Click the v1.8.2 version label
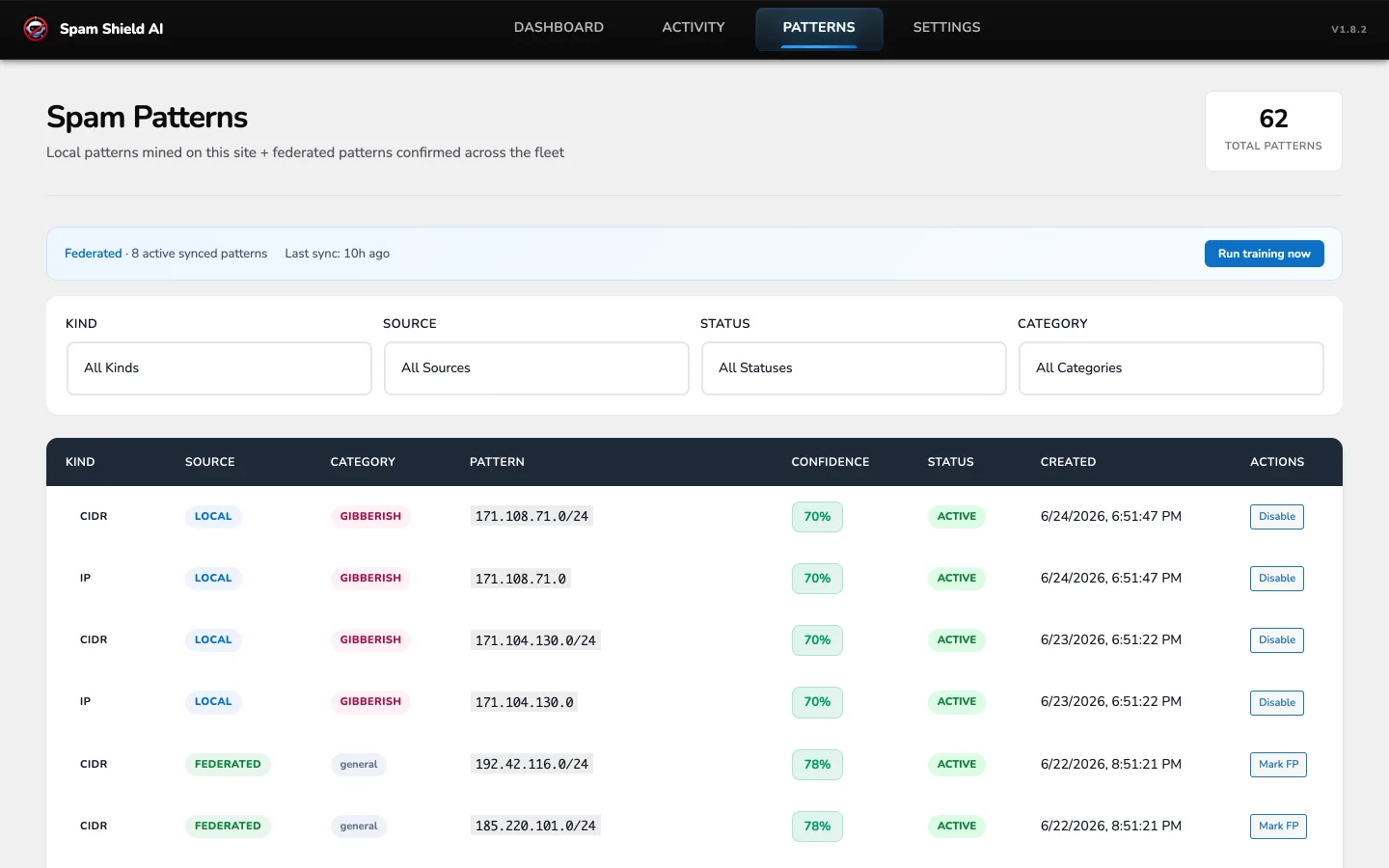Image resolution: width=1389 pixels, height=868 pixels. tap(1348, 29)
